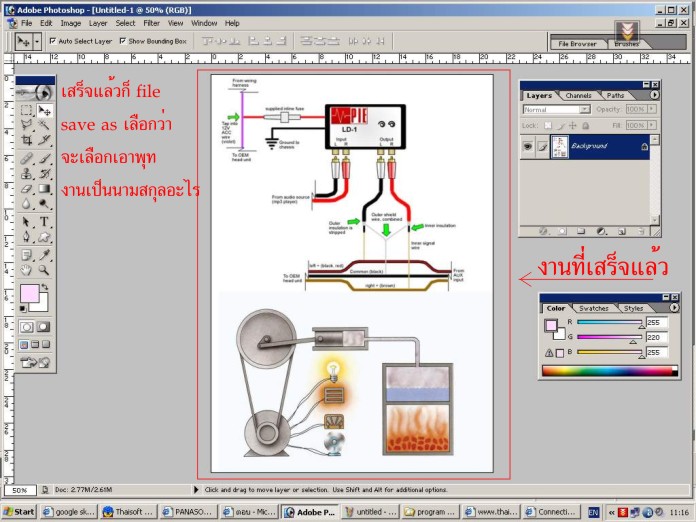Select the Hand tool
The width and height of the screenshot is (696, 522).
tap(26, 269)
